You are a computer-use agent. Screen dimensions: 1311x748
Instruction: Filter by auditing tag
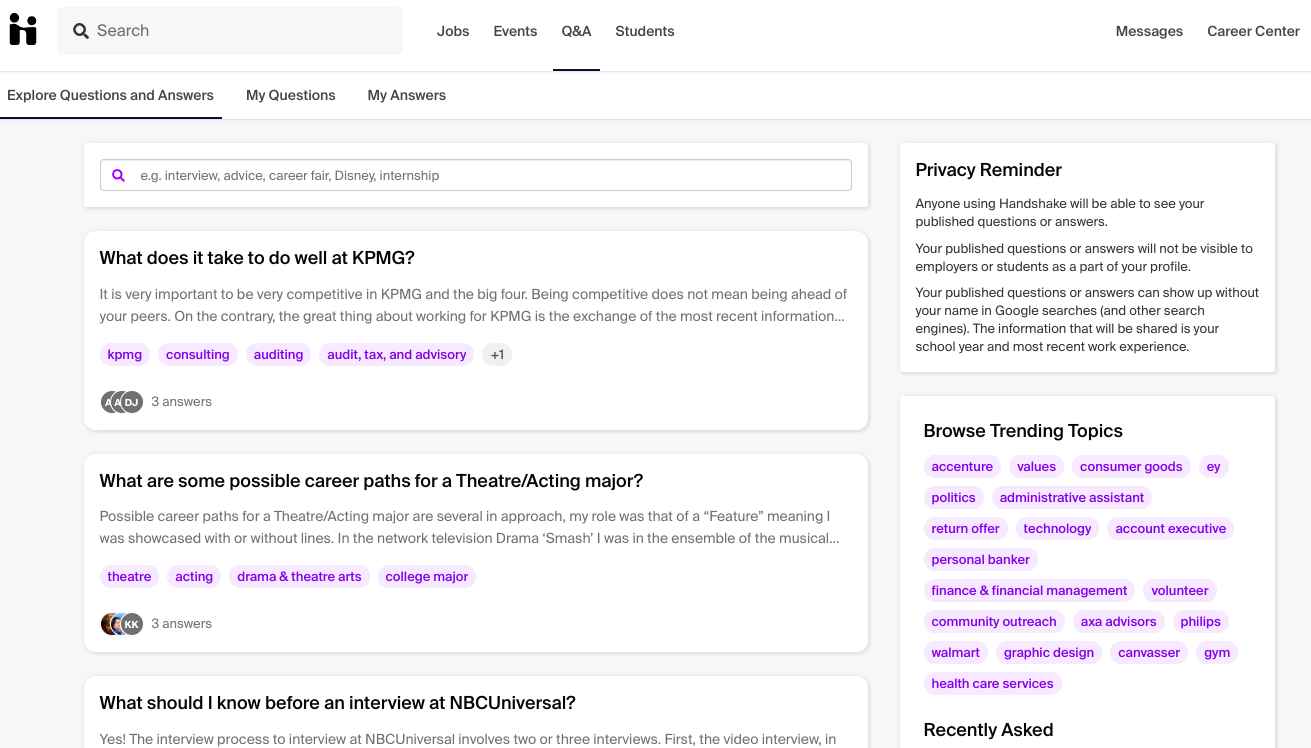[x=278, y=354]
